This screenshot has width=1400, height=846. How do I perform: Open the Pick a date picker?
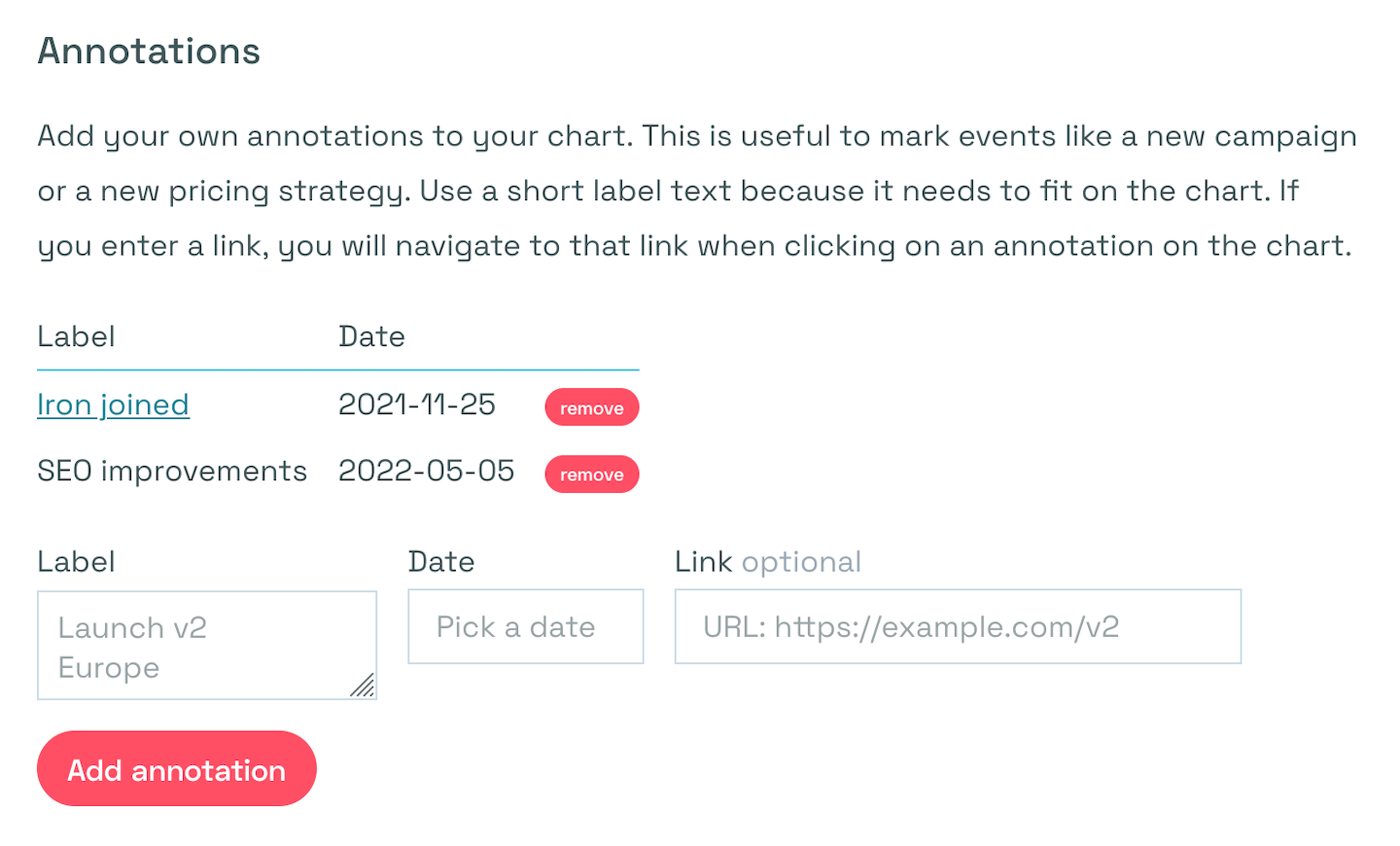tap(525, 626)
